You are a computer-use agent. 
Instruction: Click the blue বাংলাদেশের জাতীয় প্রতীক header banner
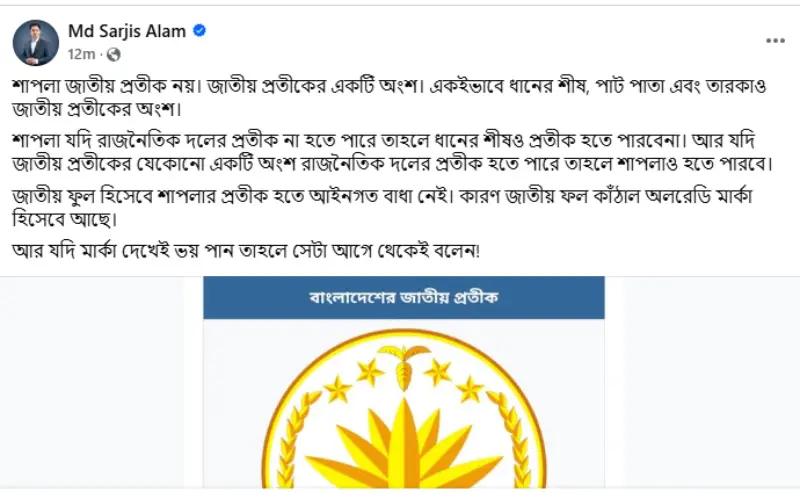coord(404,298)
